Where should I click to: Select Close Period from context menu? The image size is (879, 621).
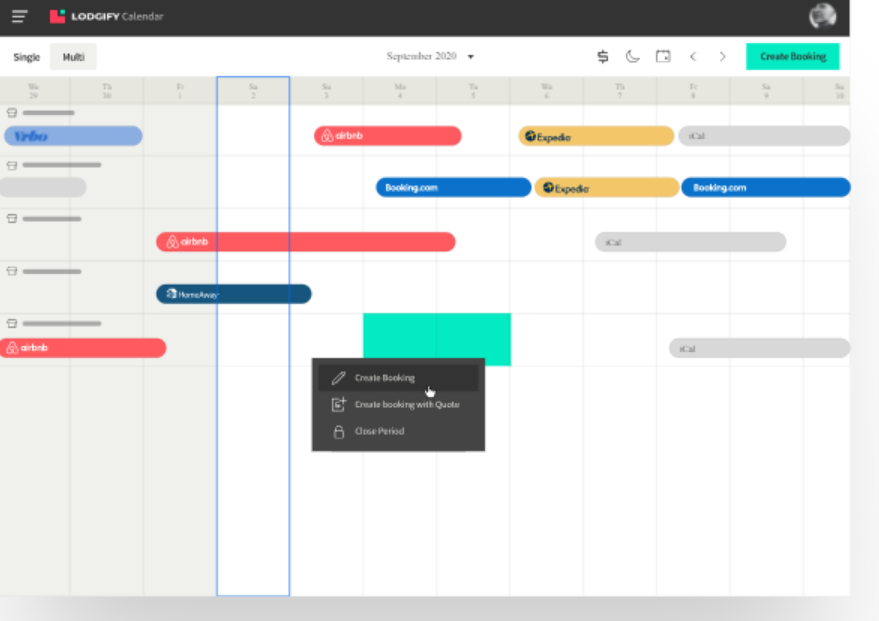379,431
